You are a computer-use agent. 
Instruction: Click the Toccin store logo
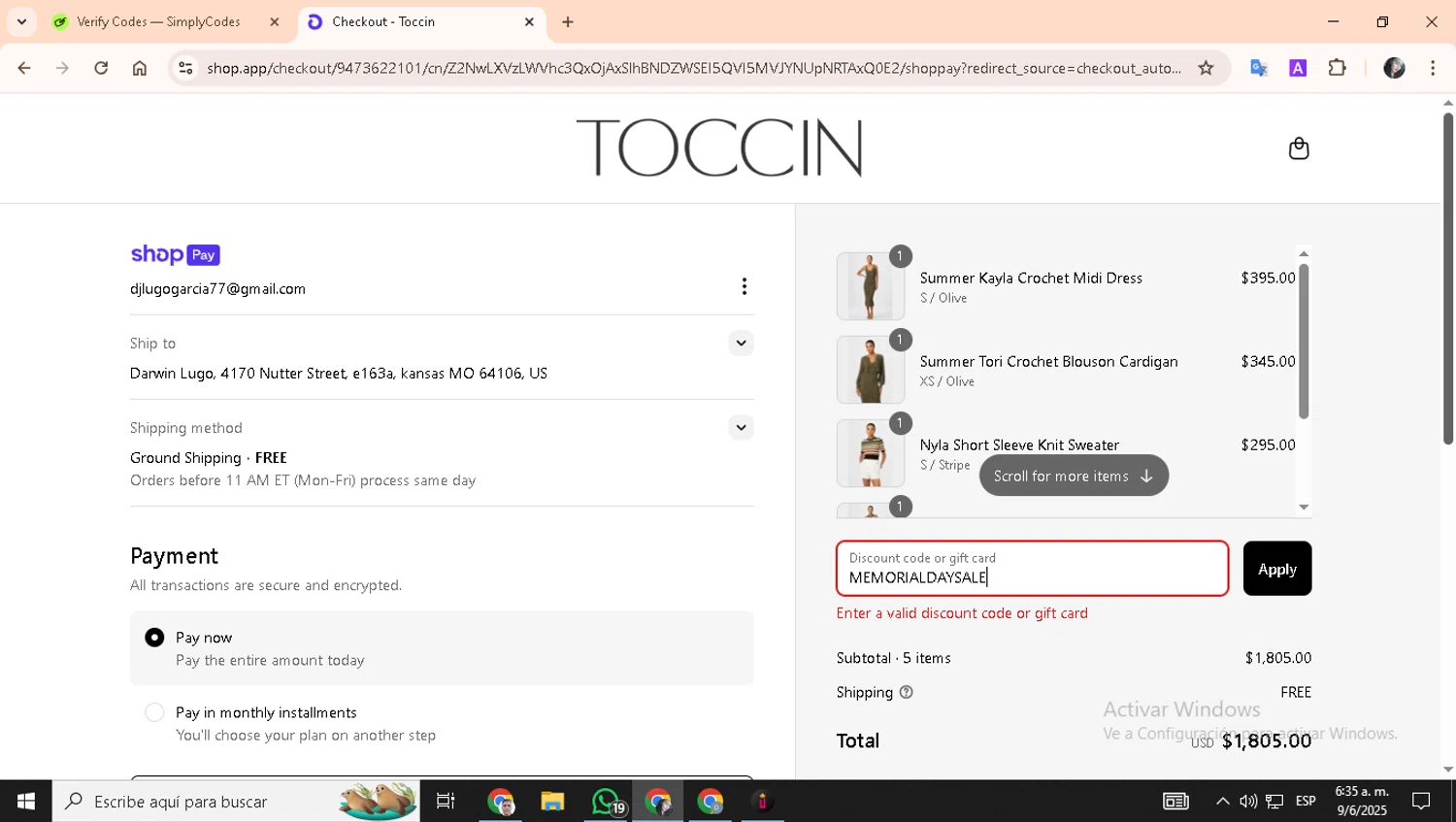coord(719,148)
